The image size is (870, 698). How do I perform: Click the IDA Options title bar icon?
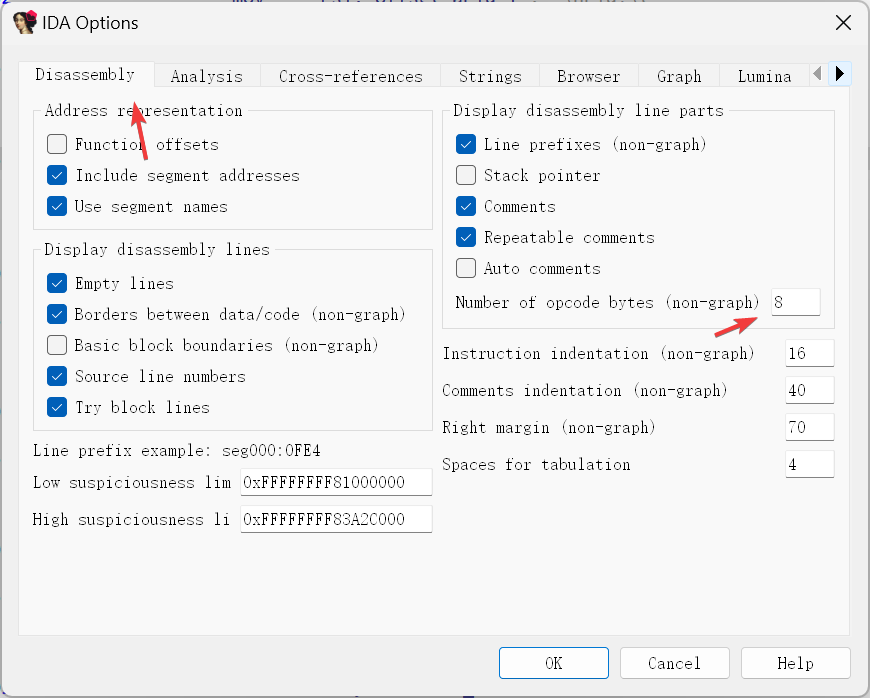point(25,22)
